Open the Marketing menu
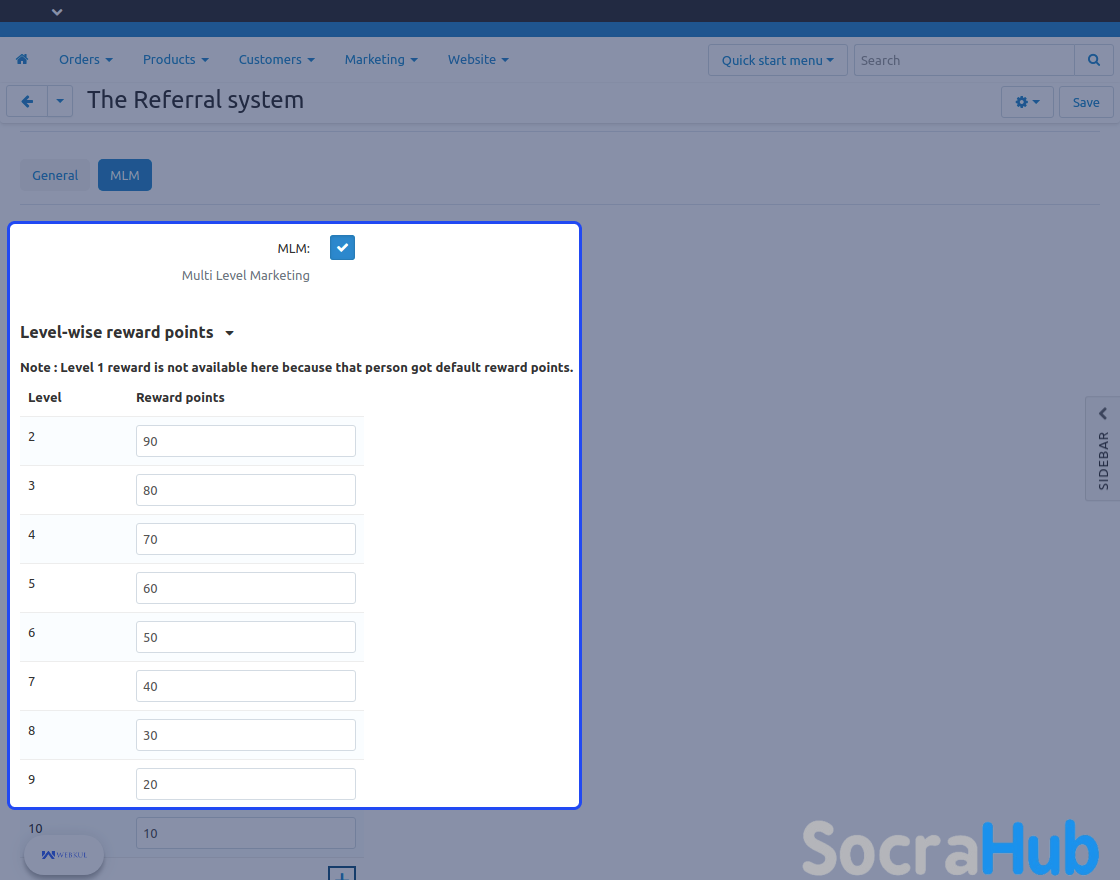The width and height of the screenshot is (1120, 880). pyautogui.click(x=380, y=60)
